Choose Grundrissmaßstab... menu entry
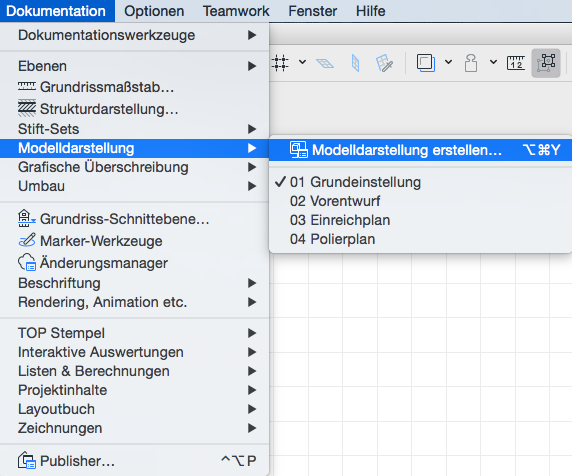 point(134,87)
